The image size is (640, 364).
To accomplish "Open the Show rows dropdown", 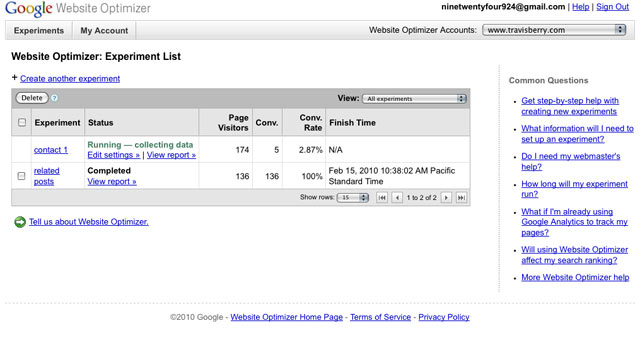I will pos(353,198).
